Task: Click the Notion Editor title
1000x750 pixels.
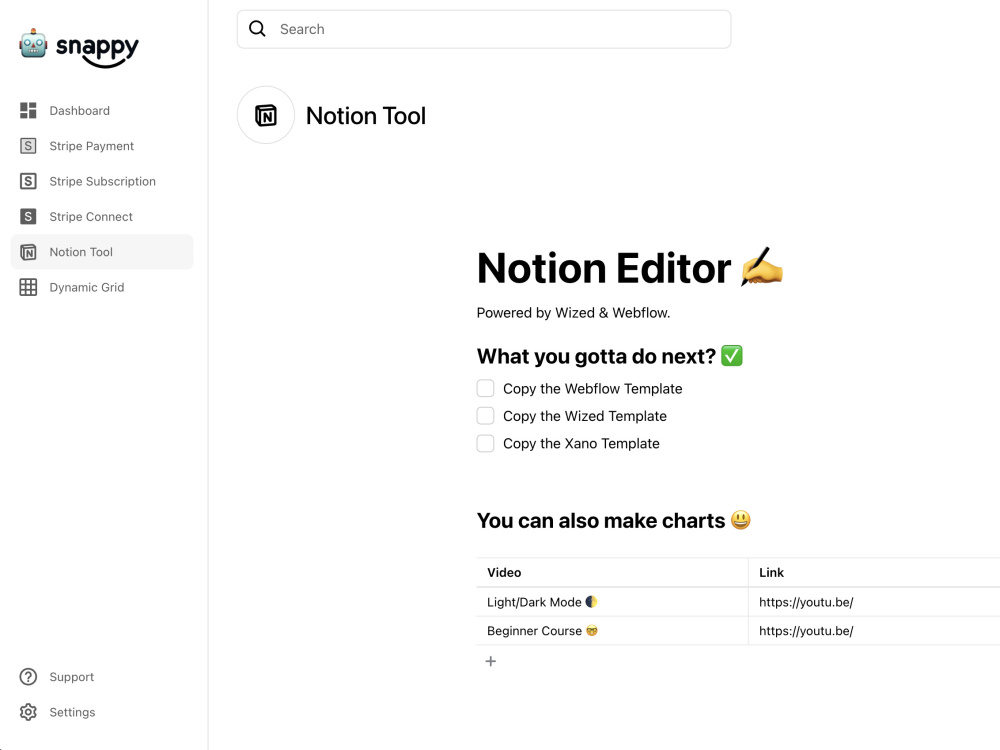Action: pyautogui.click(x=630, y=268)
